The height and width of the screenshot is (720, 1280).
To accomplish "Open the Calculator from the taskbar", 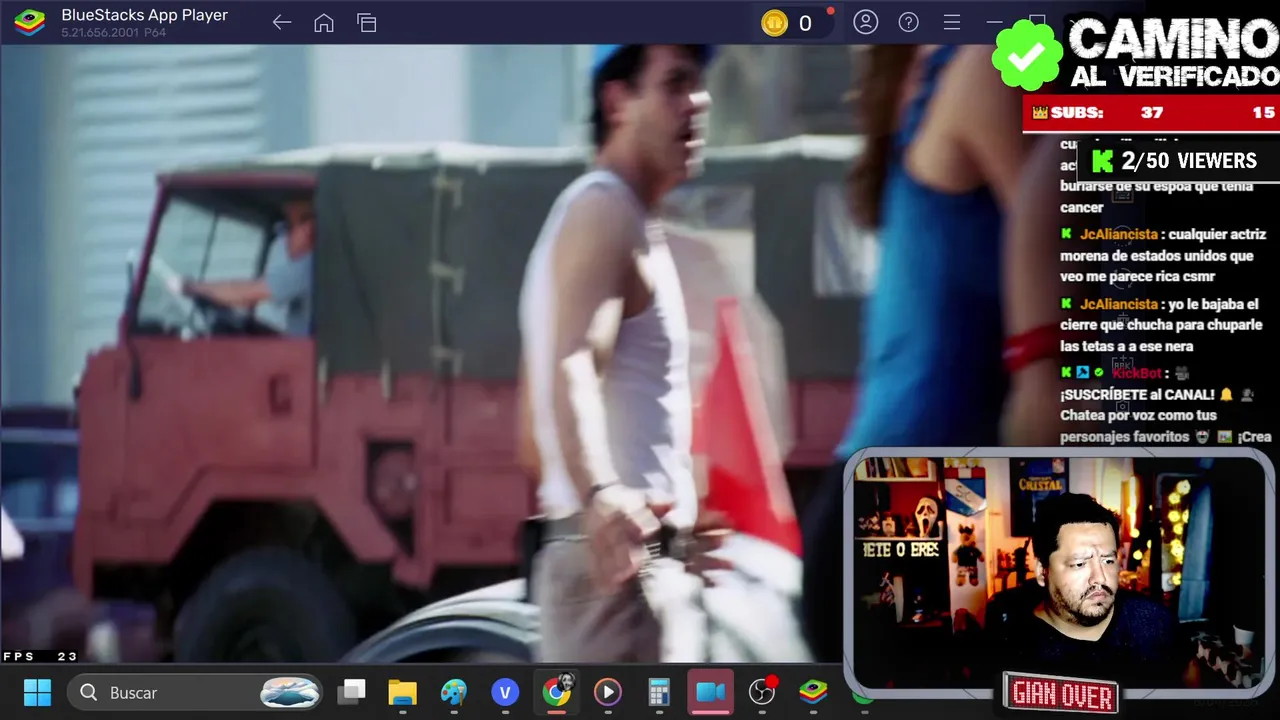I will pyautogui.click(x=659, y=692).
